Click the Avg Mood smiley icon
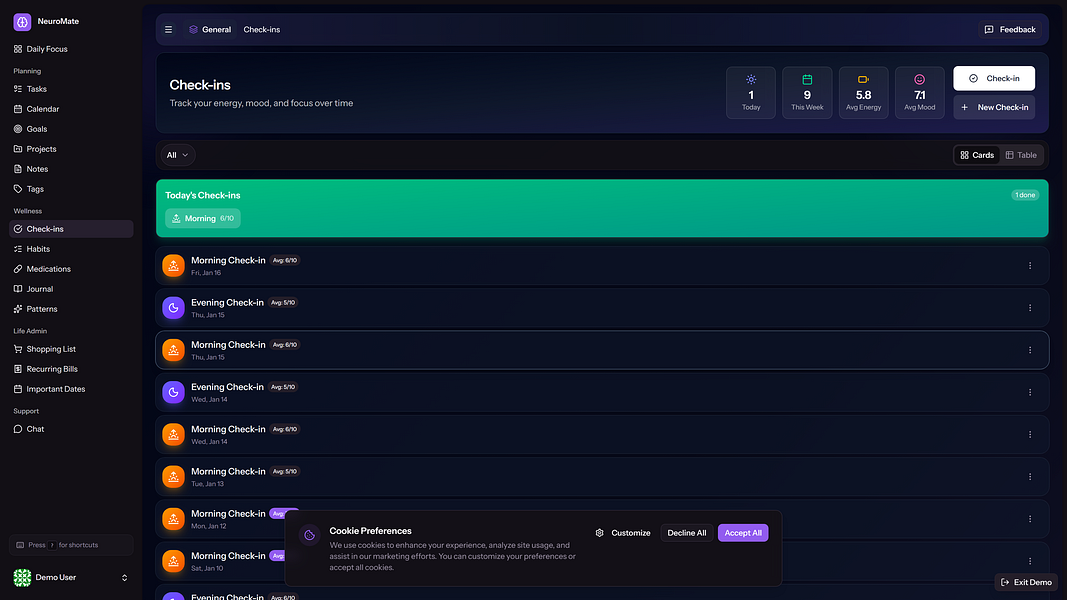 point(919,80)
